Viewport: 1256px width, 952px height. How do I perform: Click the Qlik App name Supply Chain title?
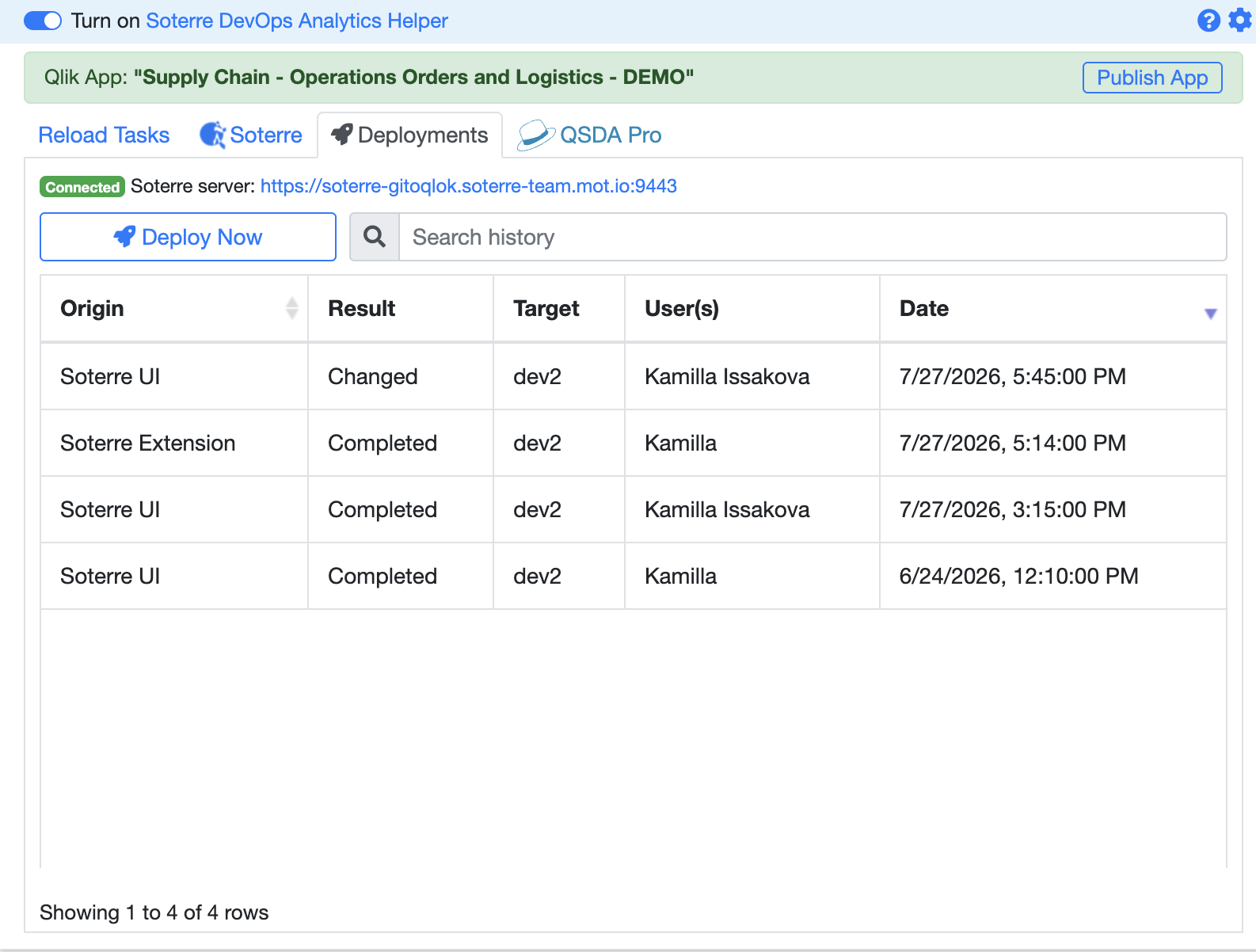[413, 78]
